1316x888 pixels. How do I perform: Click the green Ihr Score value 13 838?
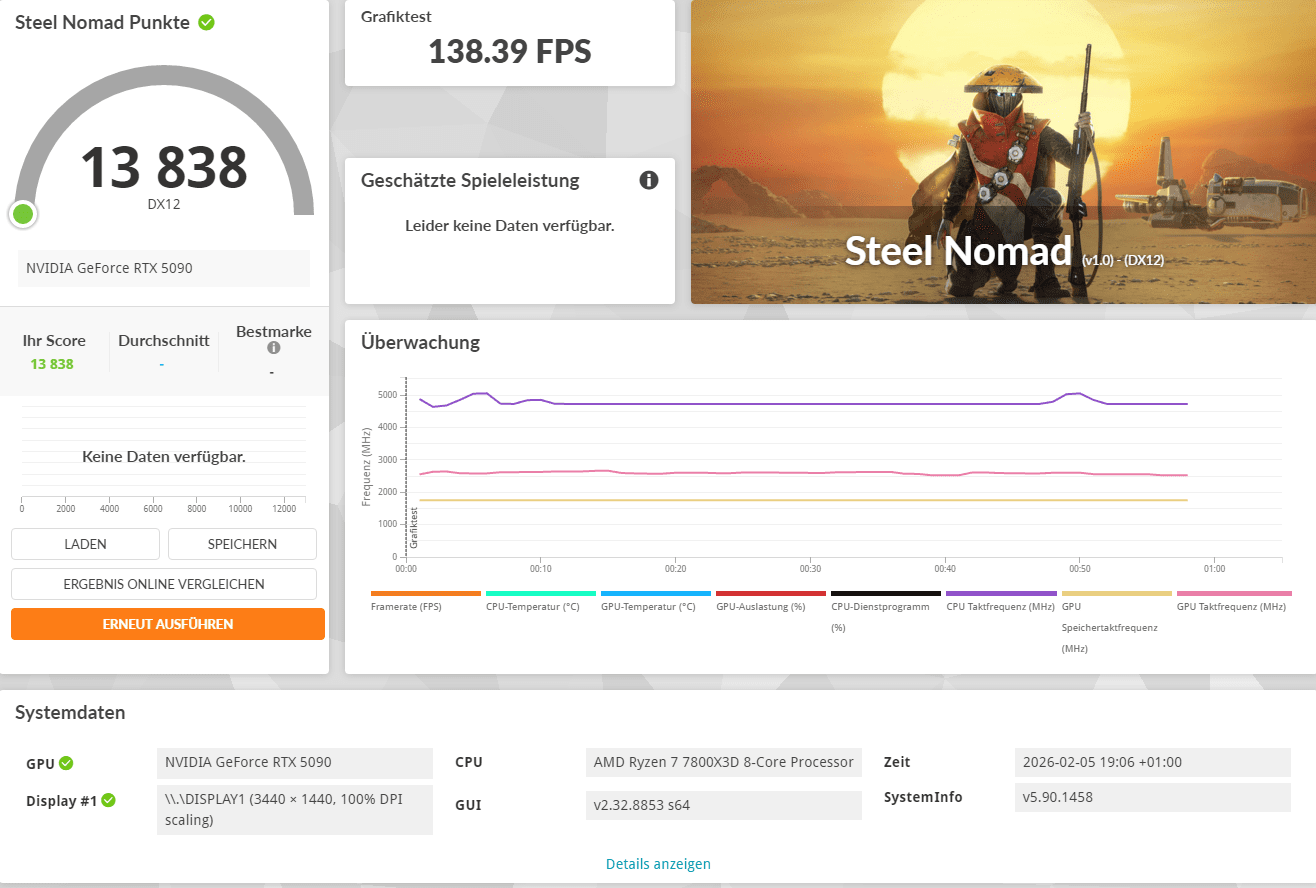coord(52,364)
